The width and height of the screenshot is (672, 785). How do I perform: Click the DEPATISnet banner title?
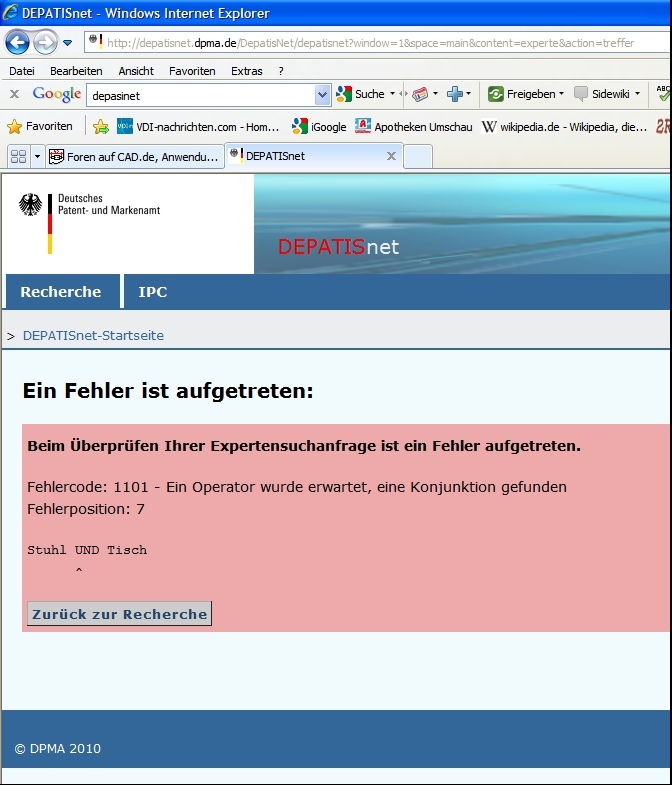click(x=338, y=246)
